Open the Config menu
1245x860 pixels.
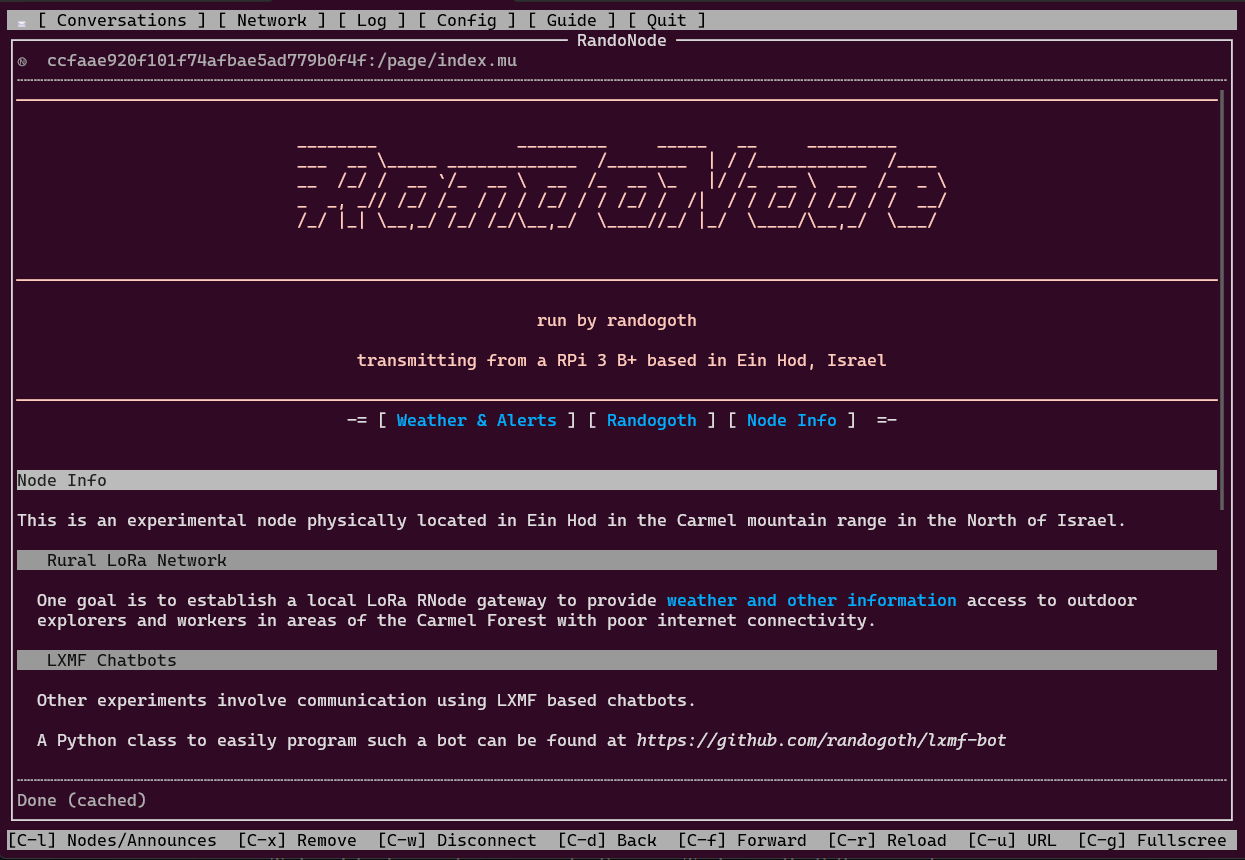(467, 20)
